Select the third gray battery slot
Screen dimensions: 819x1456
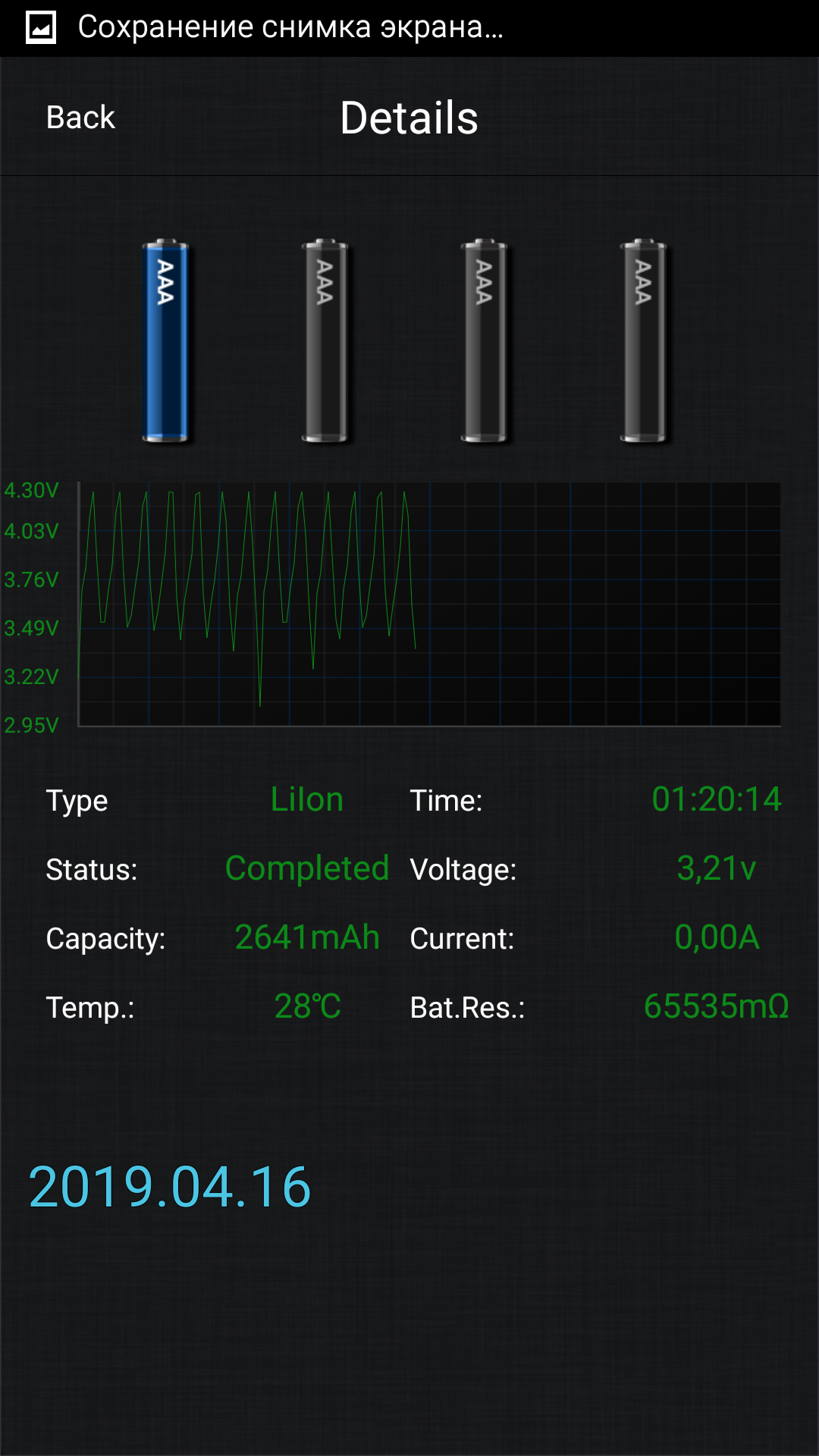(x=484, y=340)
